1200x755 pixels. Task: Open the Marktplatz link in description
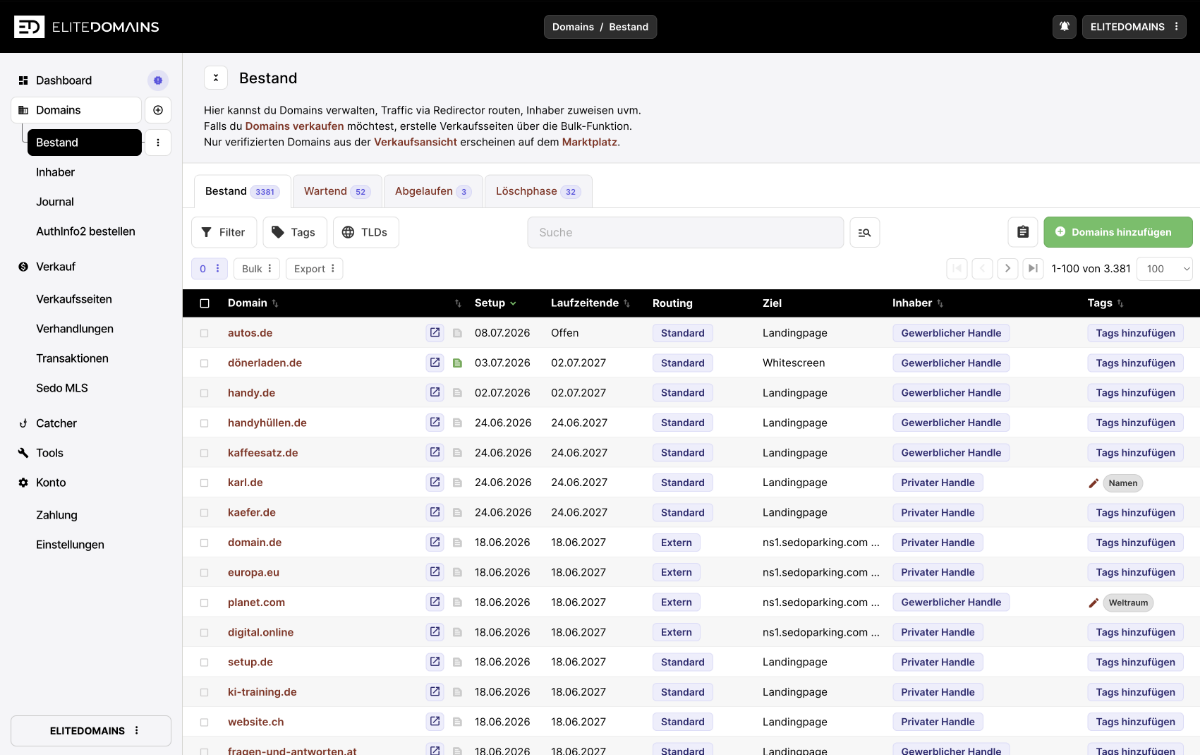(x=590, y=142)
